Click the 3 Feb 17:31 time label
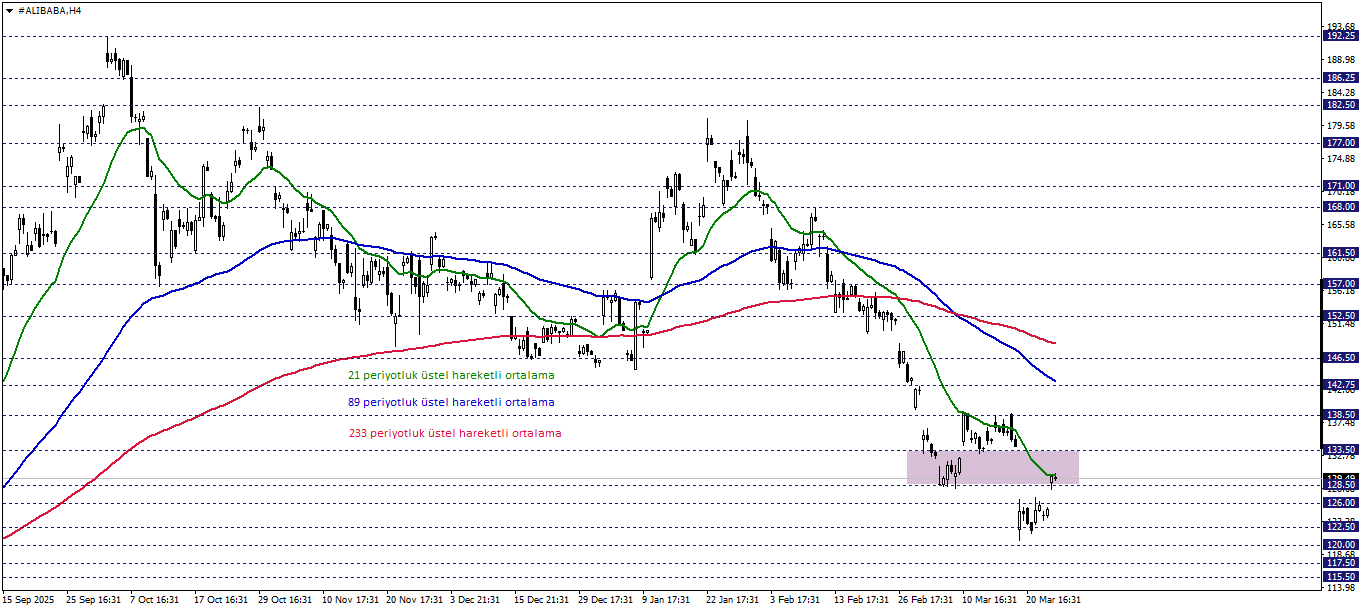The width and height of the screenshot is (1362, 611). point(795,600)
